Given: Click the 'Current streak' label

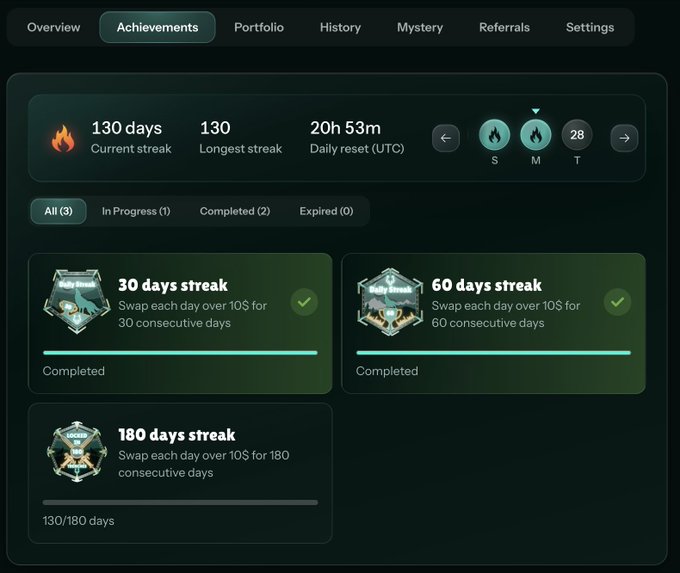Looking at the screenshot, I should [x=131, y=149].
